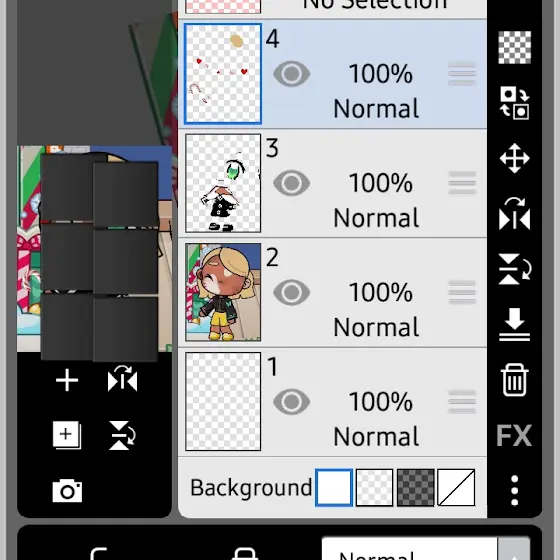
Task: Click the camera import photo icon
Action: pyautogui.click(x=67, y=491)
